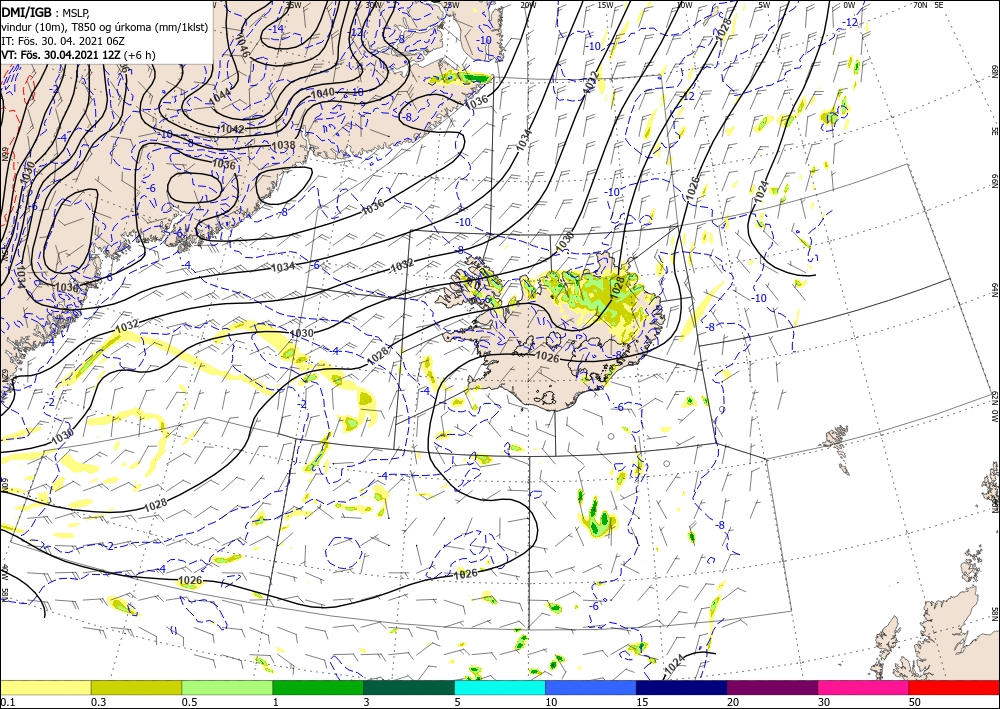The image size is (1000, 709).
Task: Click the "66N" latitude label on right edge
Action: point(994,182)
